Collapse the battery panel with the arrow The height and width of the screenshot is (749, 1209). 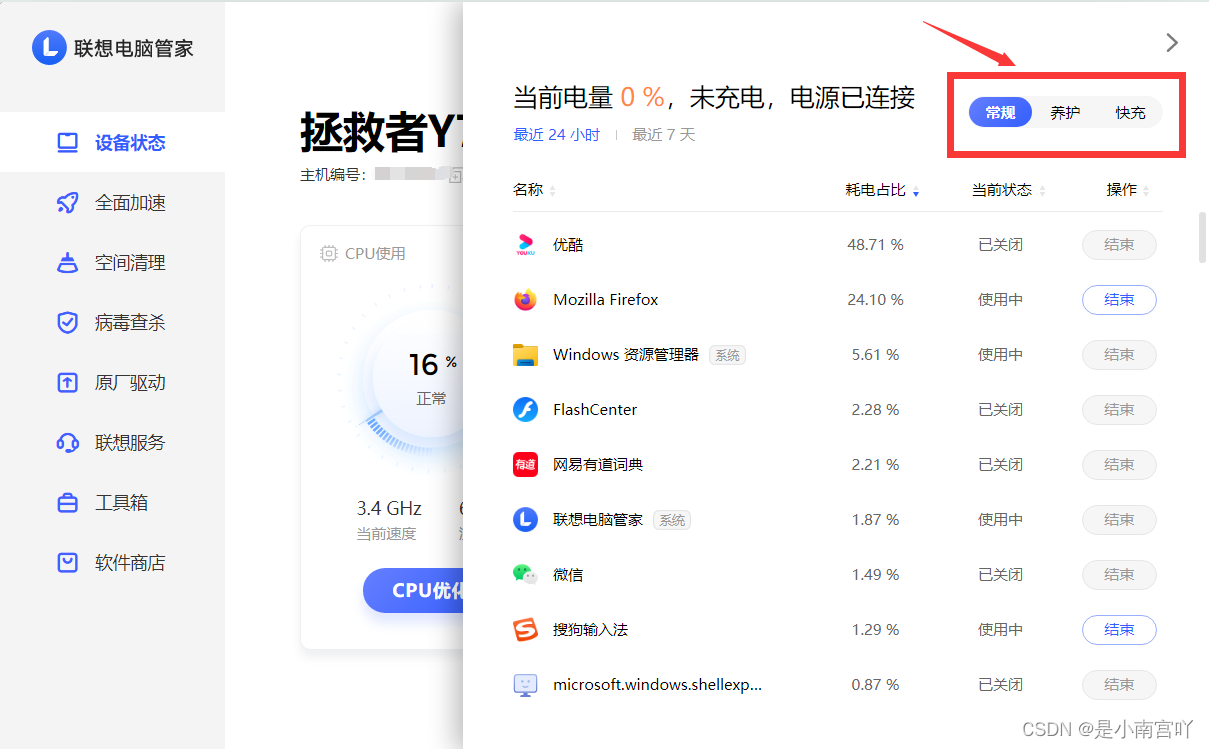(1172, 42)
